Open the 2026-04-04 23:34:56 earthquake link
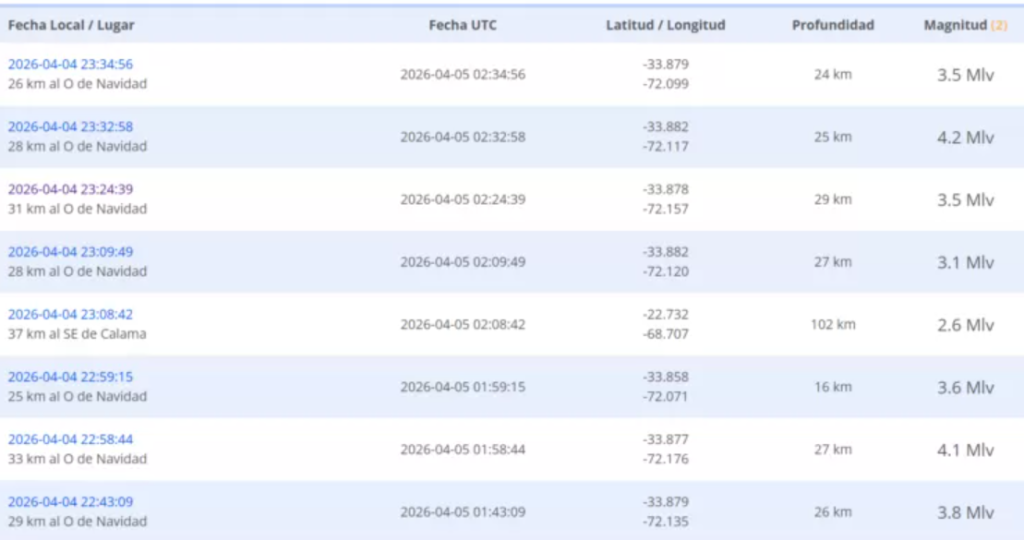 [x=70, y=65]
